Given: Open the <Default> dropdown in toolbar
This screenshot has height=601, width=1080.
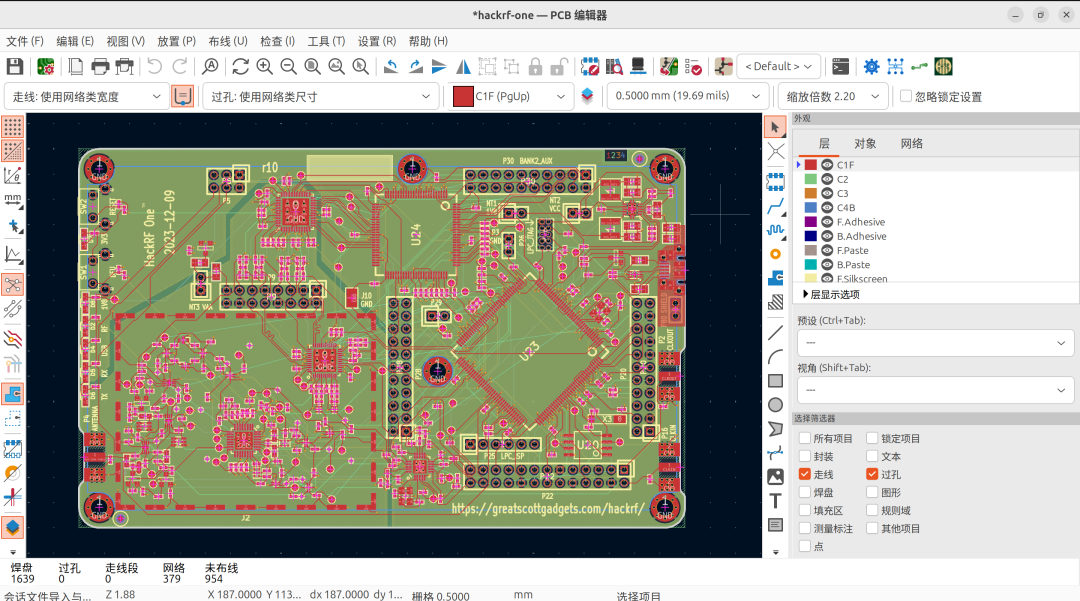Looking at the screenshot, I should tap(778, 67).
